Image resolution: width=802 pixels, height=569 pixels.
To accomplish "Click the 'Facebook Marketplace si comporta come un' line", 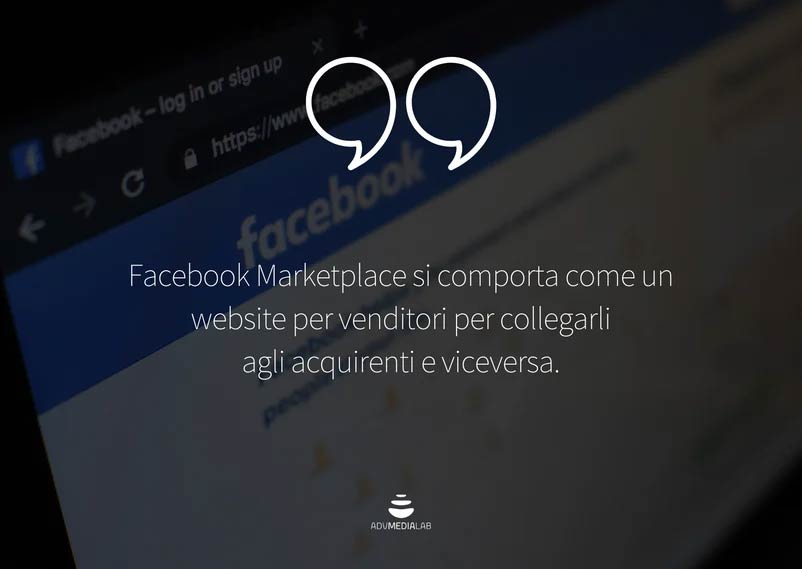I will [x=400, y=276].
